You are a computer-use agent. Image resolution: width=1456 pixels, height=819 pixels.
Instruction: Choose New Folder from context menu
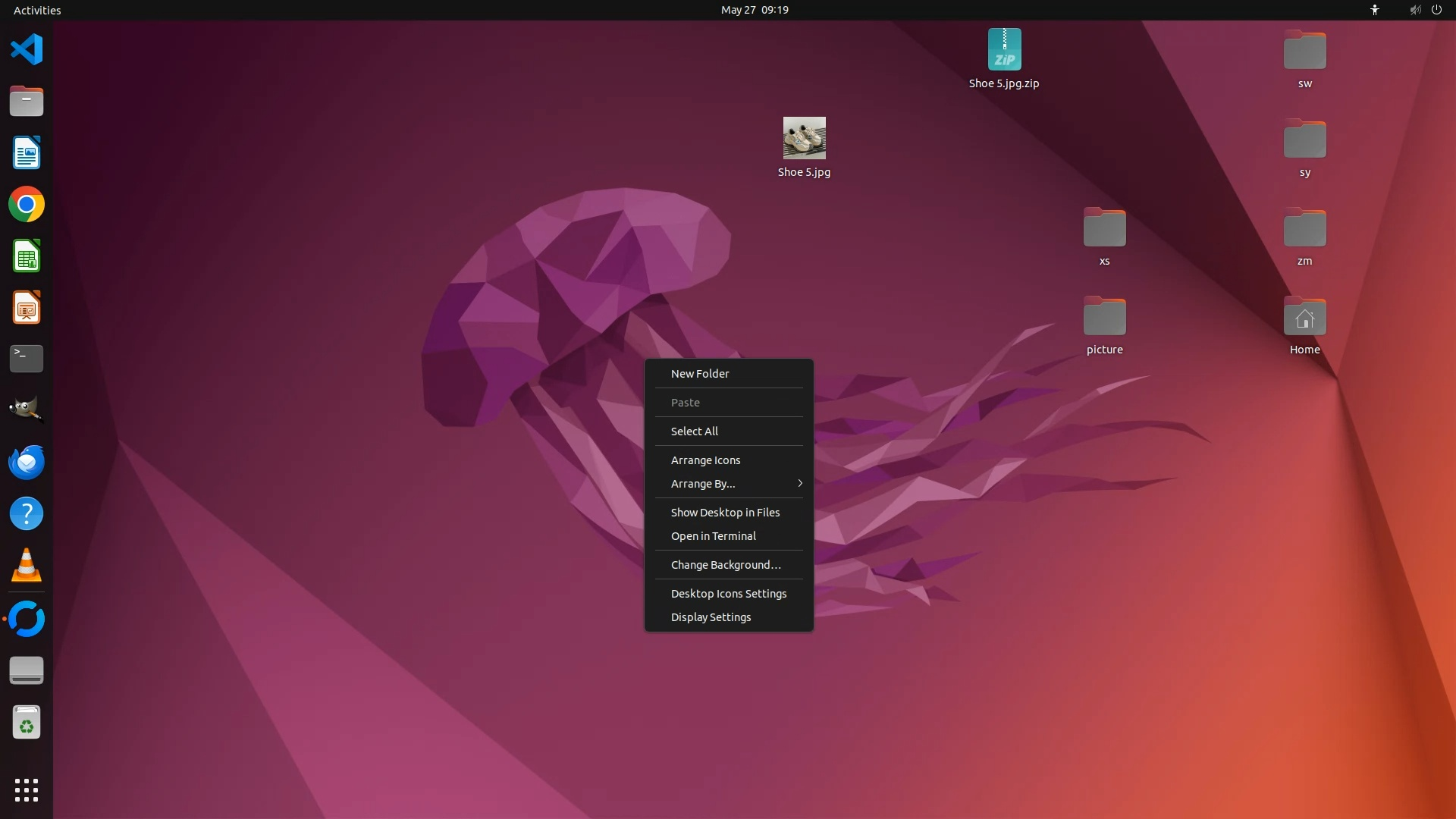(700, 374)
